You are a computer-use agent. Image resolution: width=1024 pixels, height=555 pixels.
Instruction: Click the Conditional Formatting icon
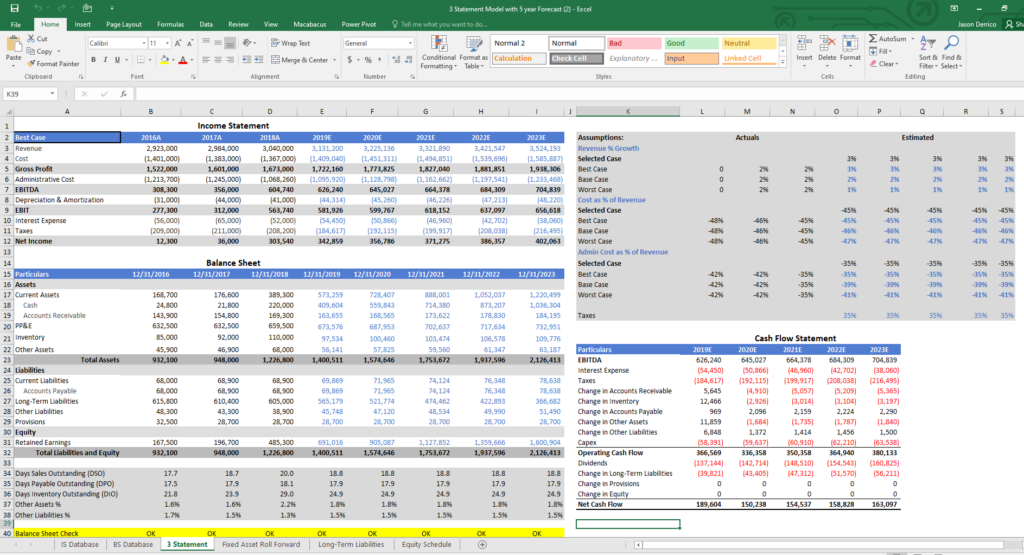coord(439,44)
